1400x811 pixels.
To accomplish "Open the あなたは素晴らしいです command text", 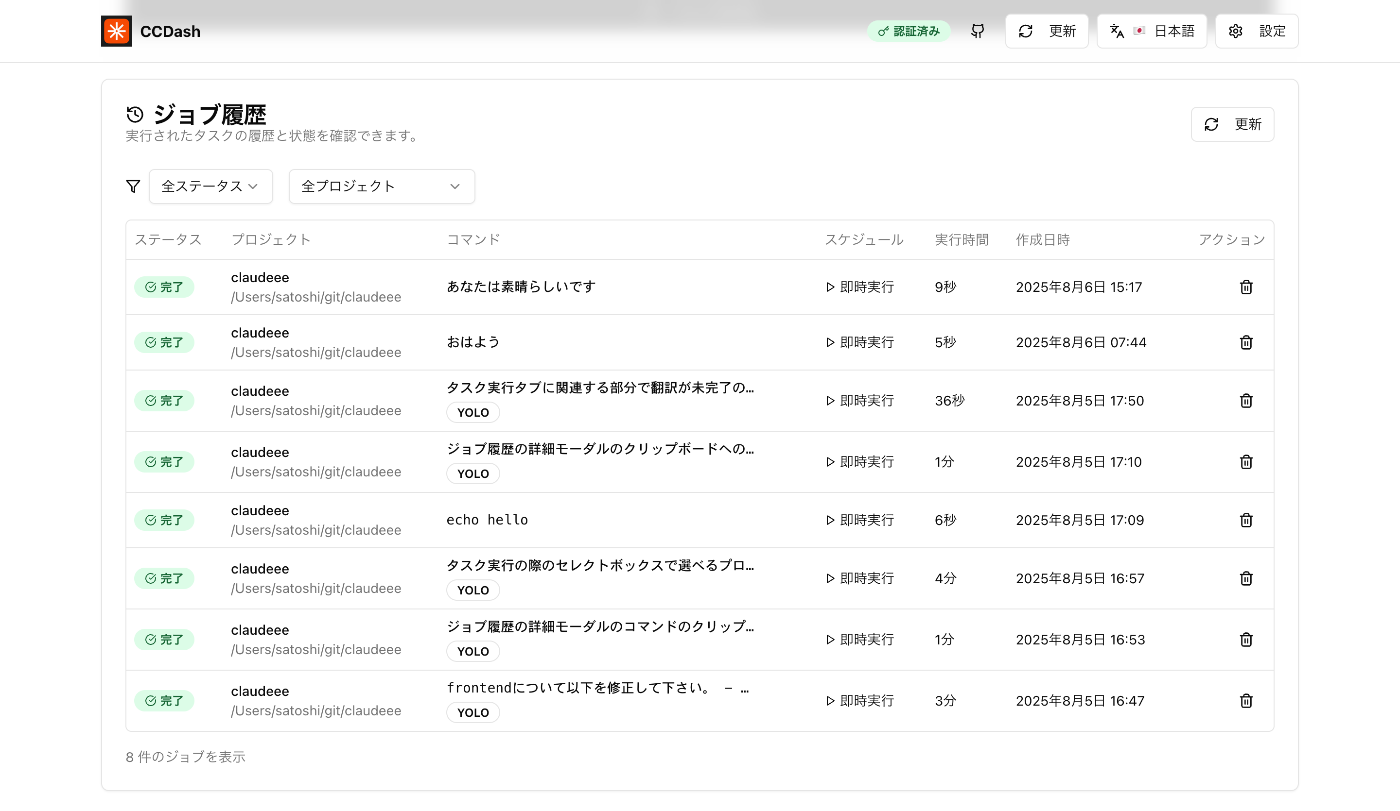I will click(521, 287).
